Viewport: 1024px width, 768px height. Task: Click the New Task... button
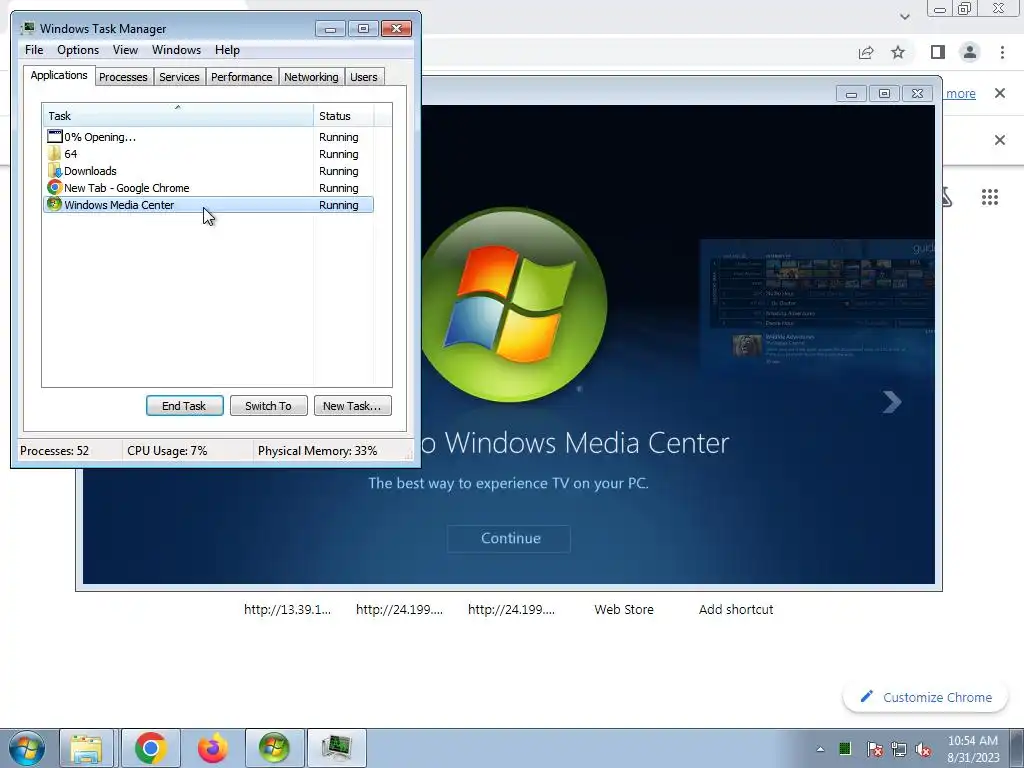(x=353, y=406)
